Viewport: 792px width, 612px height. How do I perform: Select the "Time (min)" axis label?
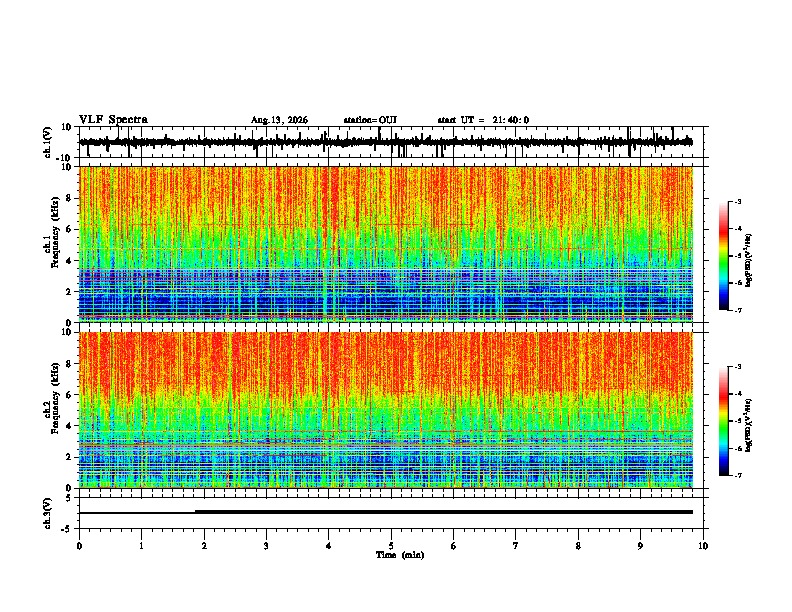(x=400, y=555)
